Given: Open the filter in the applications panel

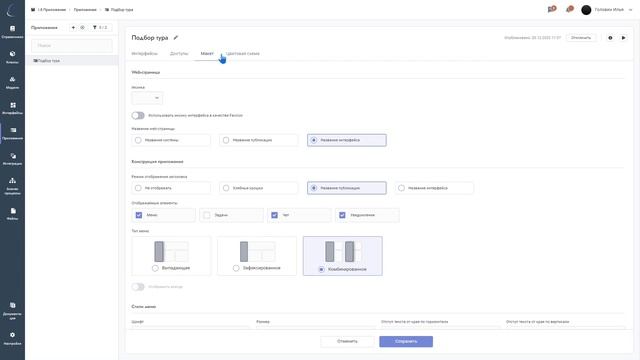Looking at the screenshot, I should pyautogui.click(x=100, y=27).
